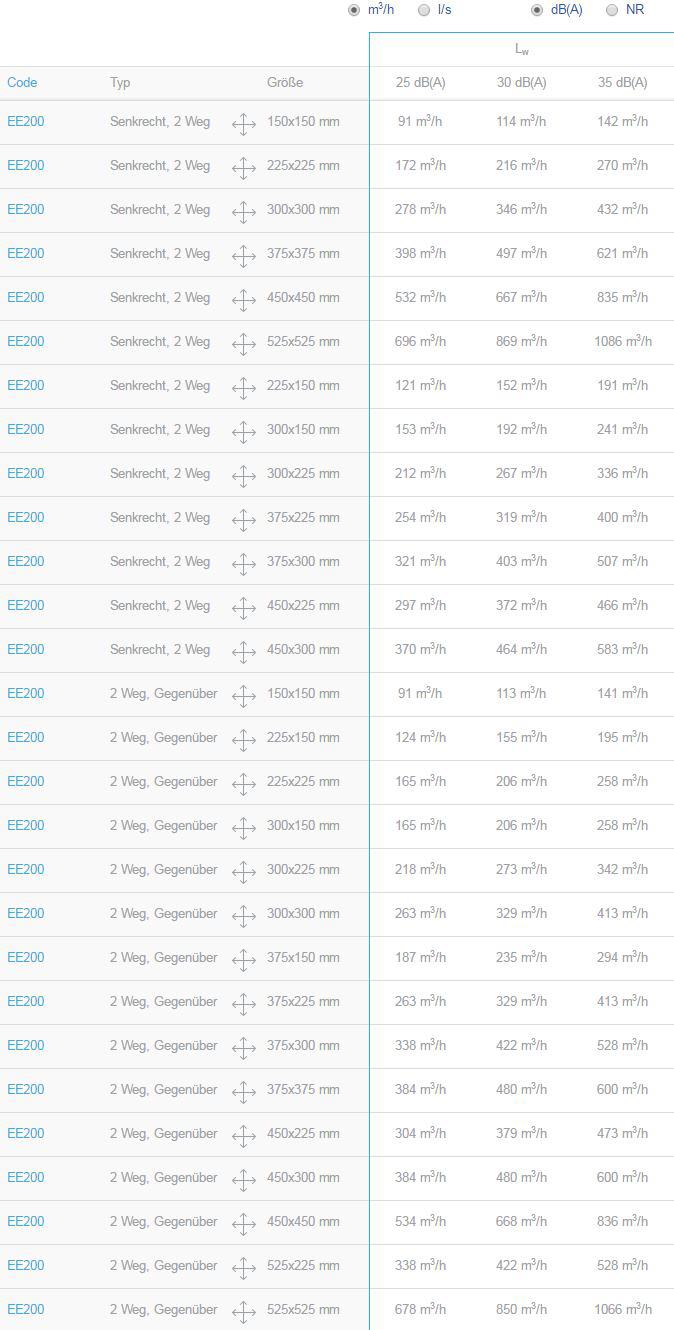Click airflow icon for Senkrecht 450x300 mm
This screenshot has width=674, height=1330.
tap(244, 652)
